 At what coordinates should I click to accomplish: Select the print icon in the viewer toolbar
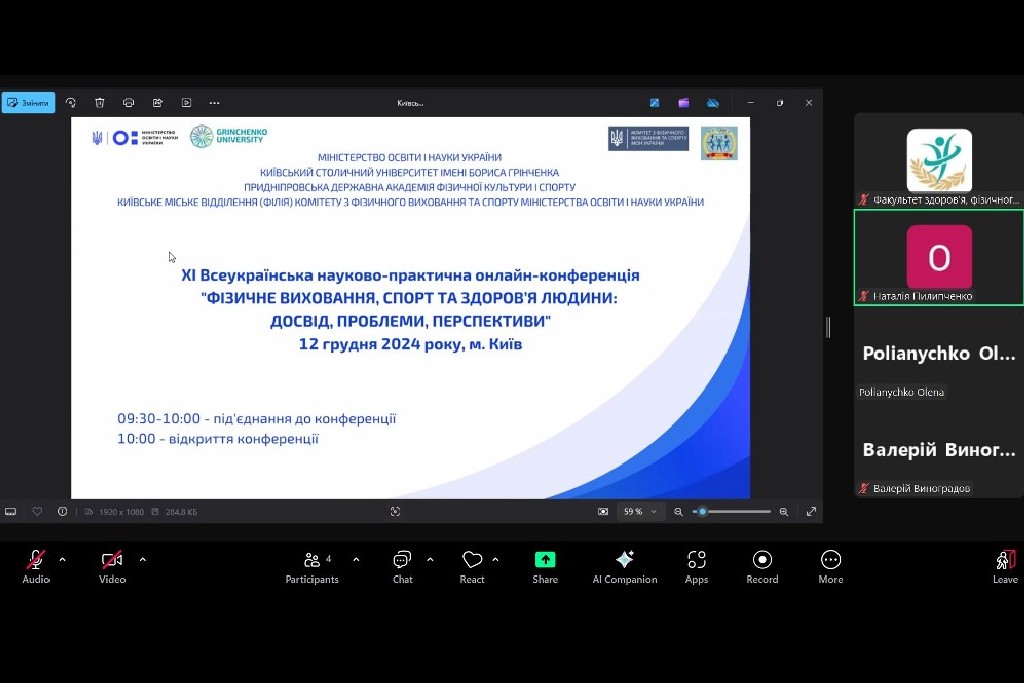coord(128,101)
